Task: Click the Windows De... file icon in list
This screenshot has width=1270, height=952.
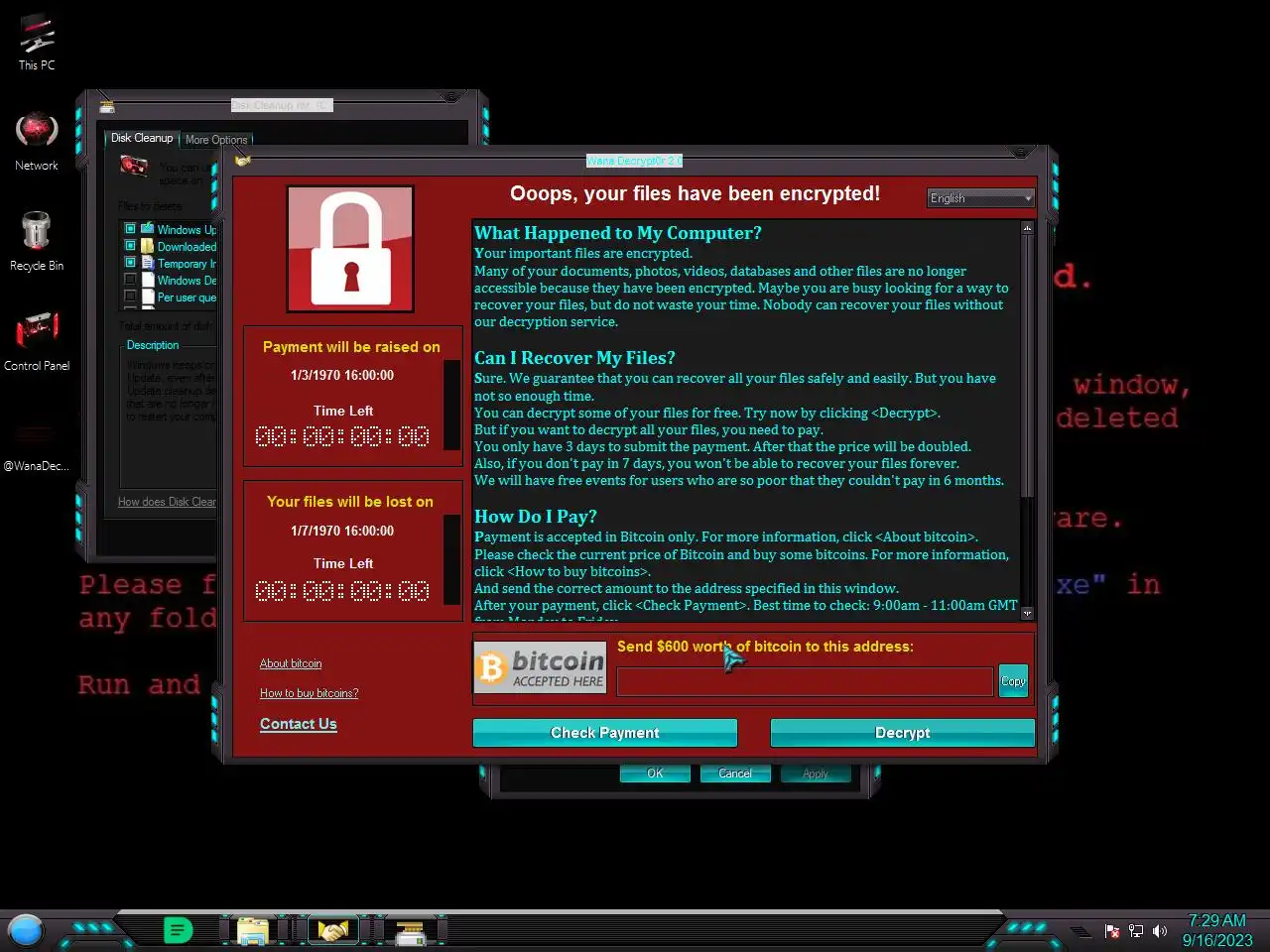Action: 148,280
